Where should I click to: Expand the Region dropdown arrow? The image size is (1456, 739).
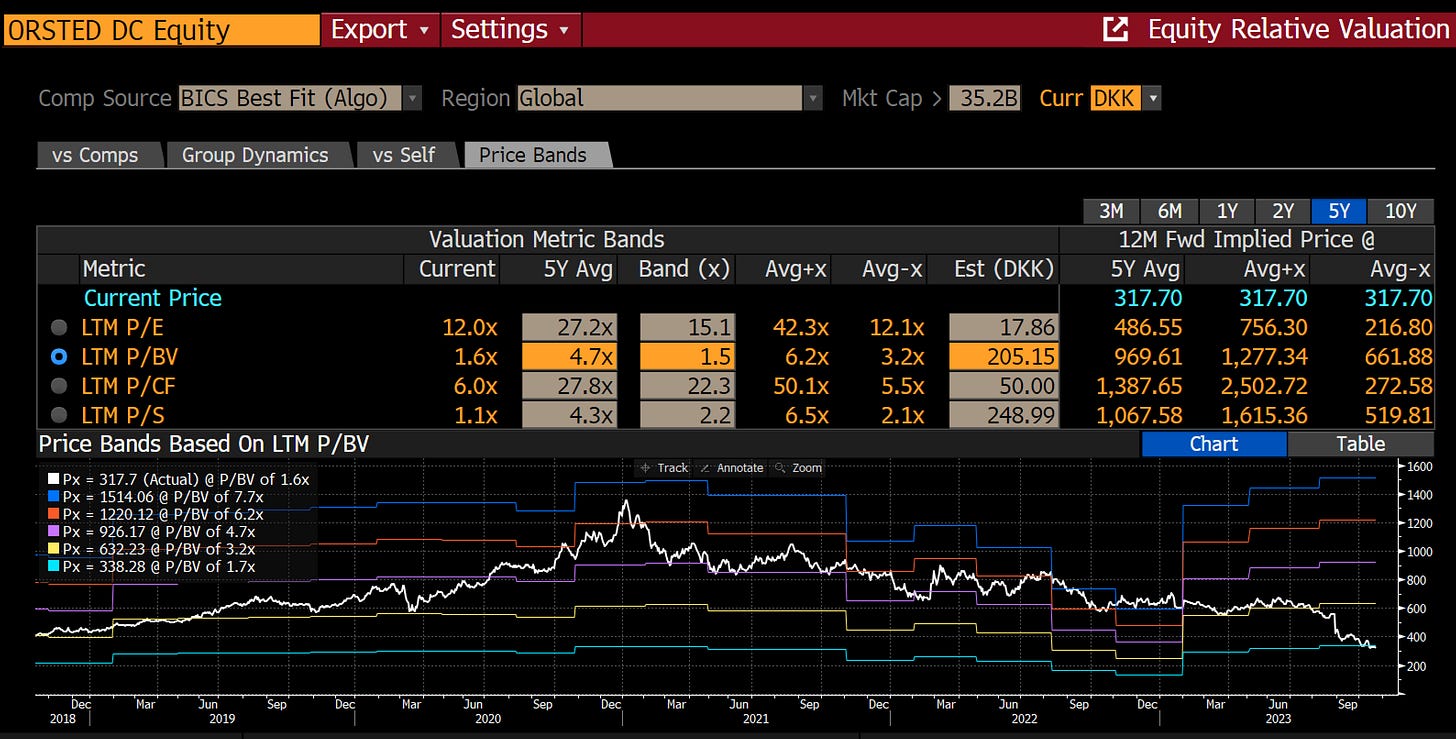click(x=813, y=98)
